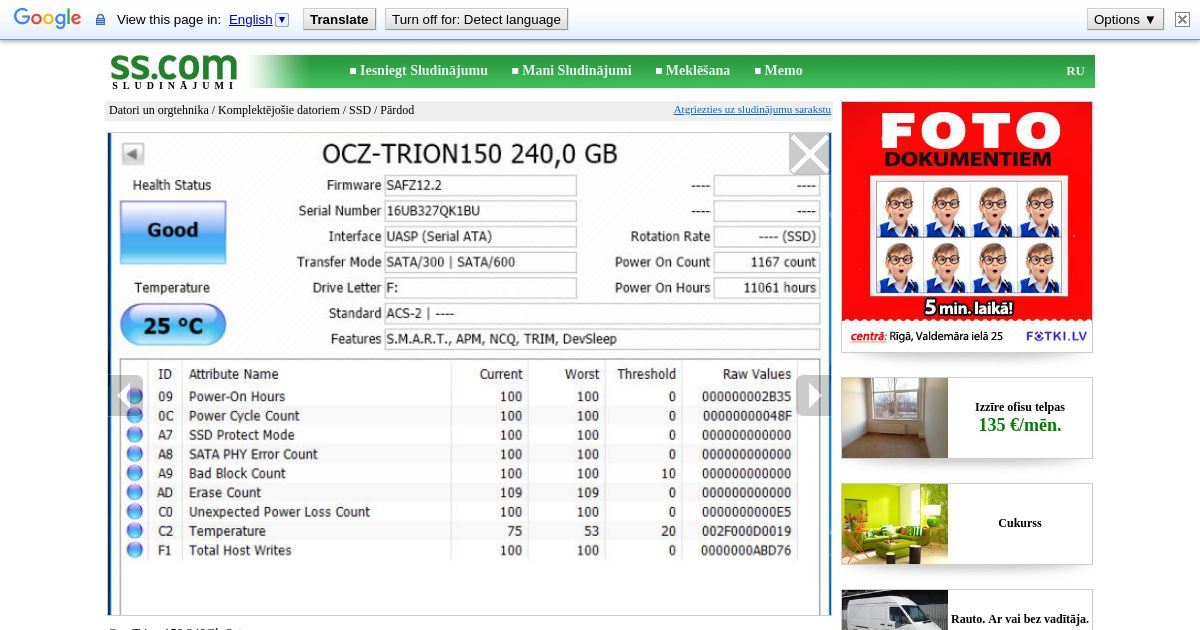Click status orb for Erase Count row

[x=135, y=493]
